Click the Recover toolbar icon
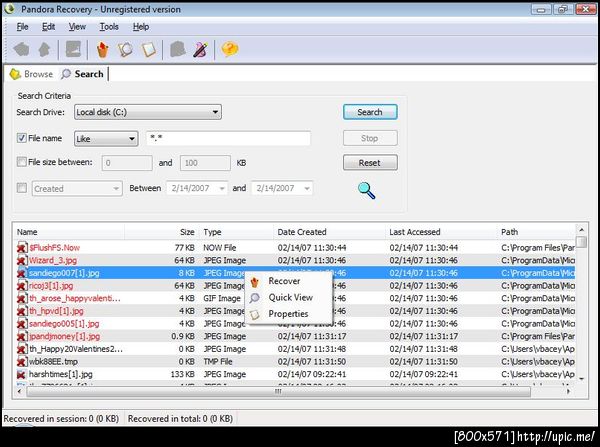This screenshot has width=600, height=447. click(x=103, y=49)
